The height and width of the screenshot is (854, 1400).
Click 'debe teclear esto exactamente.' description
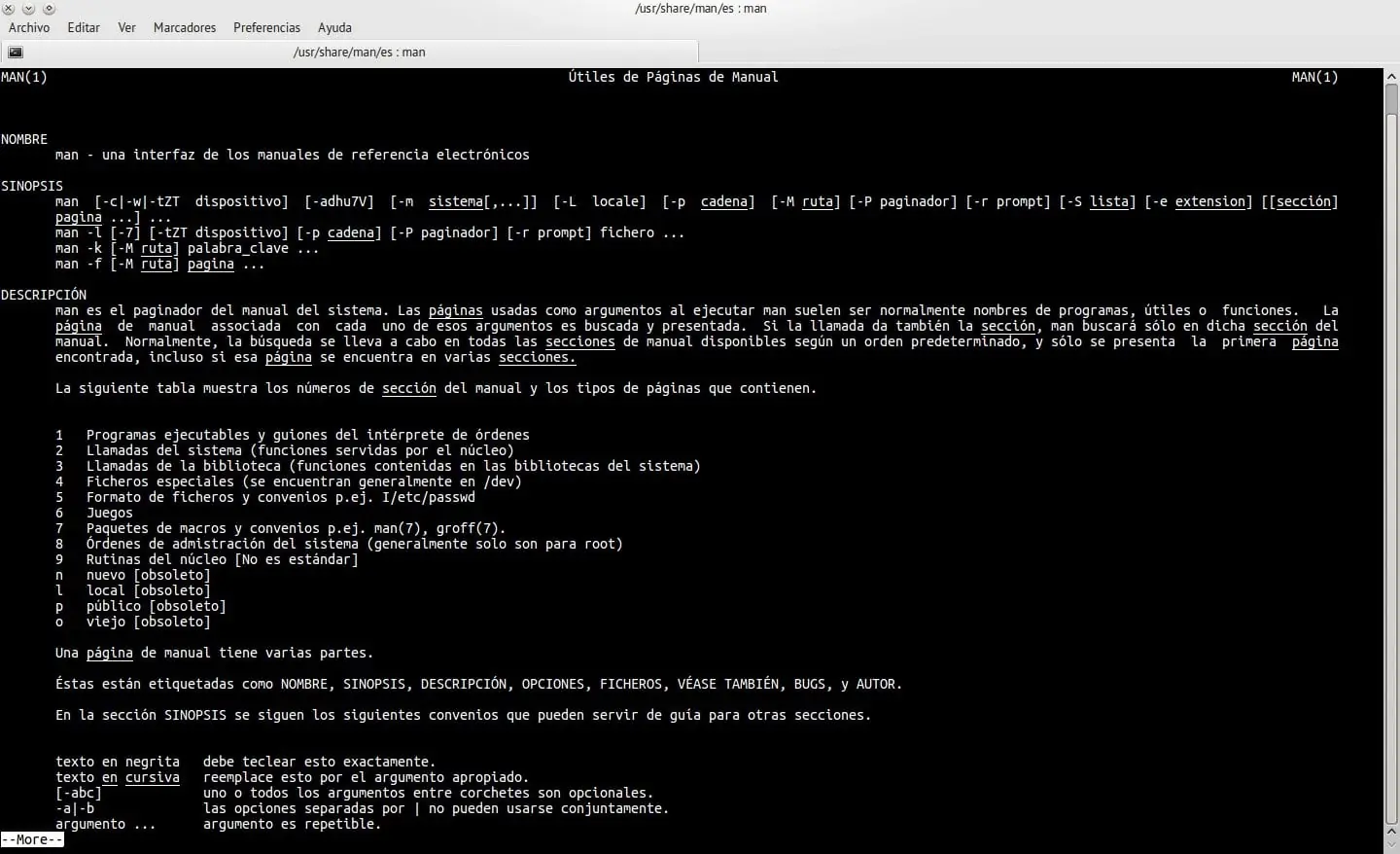click(x=320, y=762)
